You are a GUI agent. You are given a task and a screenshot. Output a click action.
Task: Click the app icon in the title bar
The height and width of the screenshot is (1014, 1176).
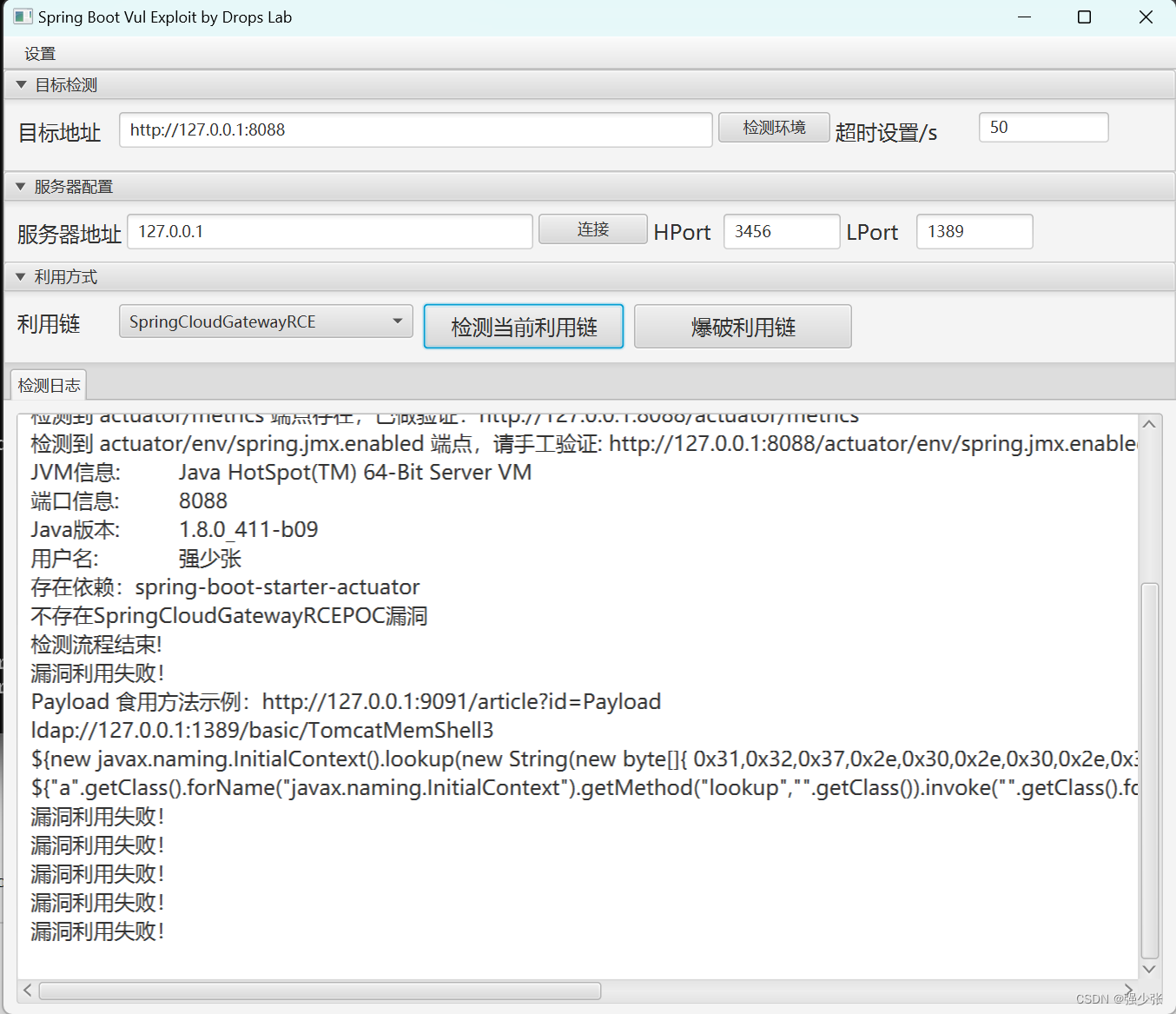[23, 17]
